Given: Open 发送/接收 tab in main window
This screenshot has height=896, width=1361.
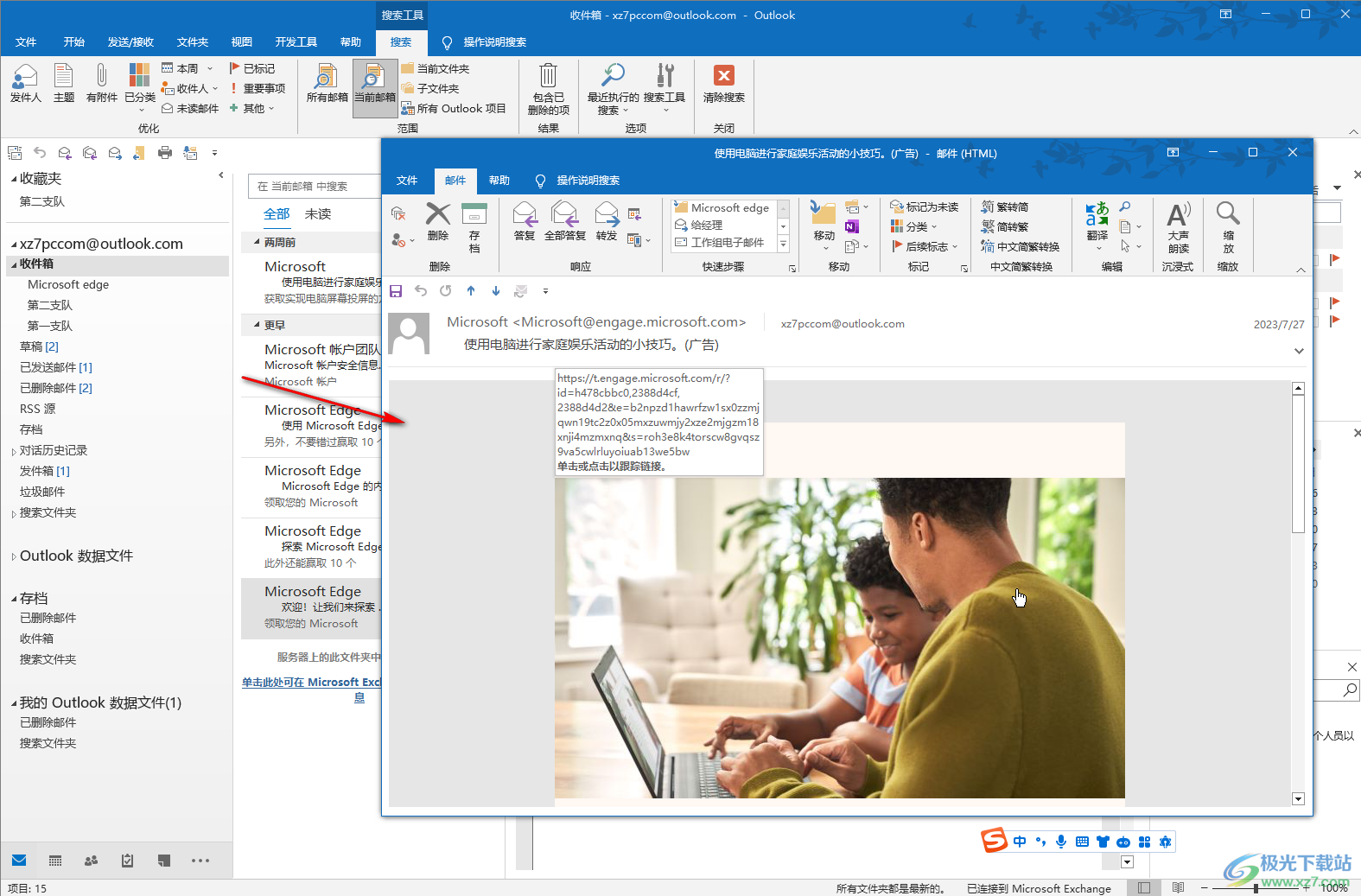Looking at the screenshot, I should (130, 41).
